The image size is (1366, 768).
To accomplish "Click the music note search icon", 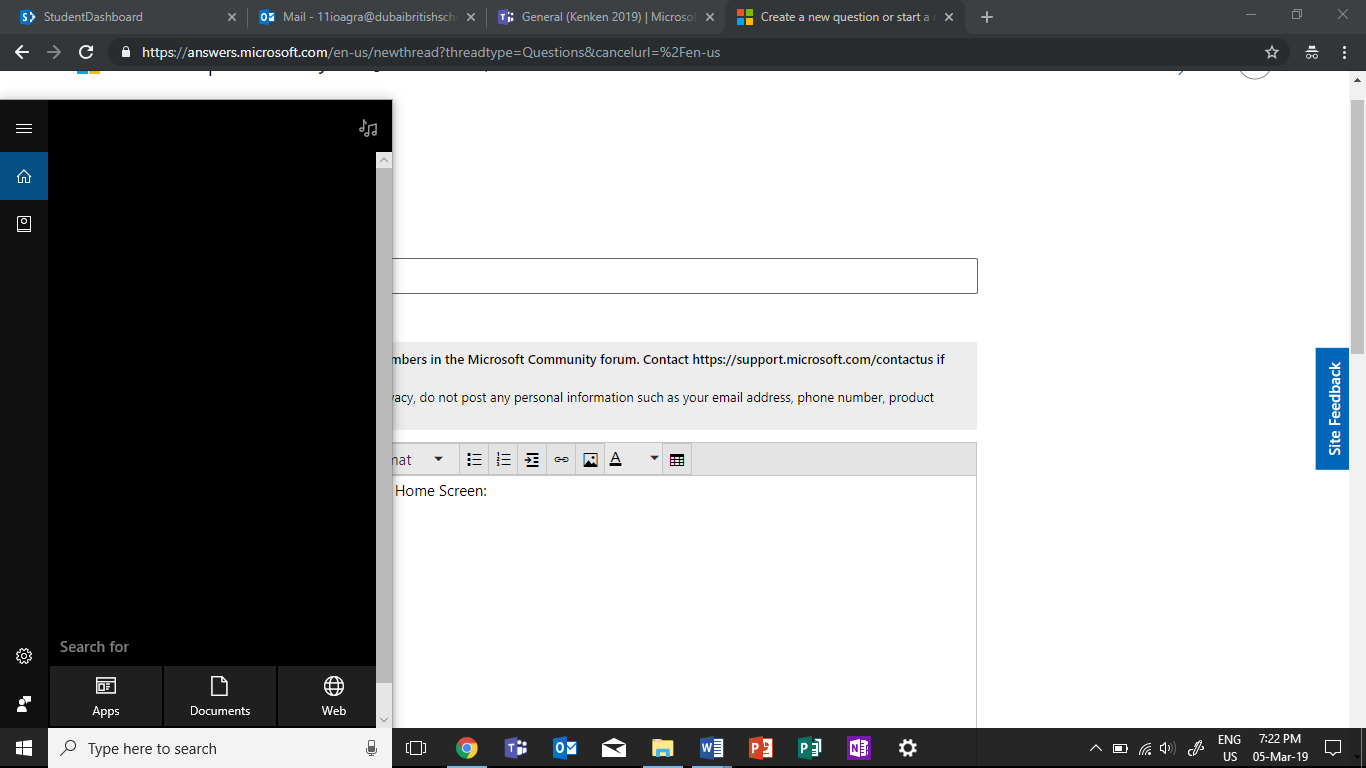I will coord(369,128).
